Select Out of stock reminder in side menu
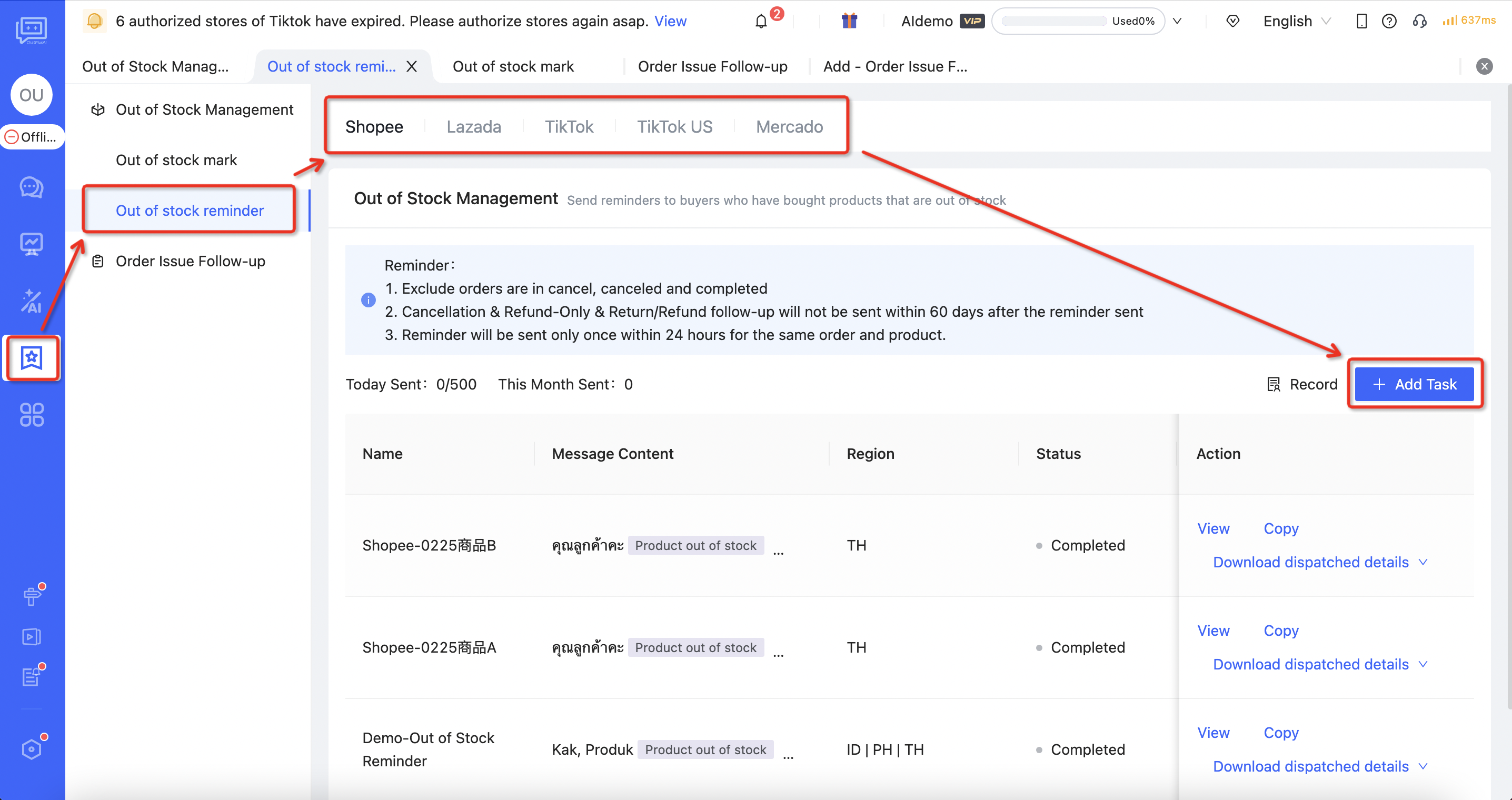Image resolution: width=1512 pixels, height=800 pixels. click(x=189, y=211)
